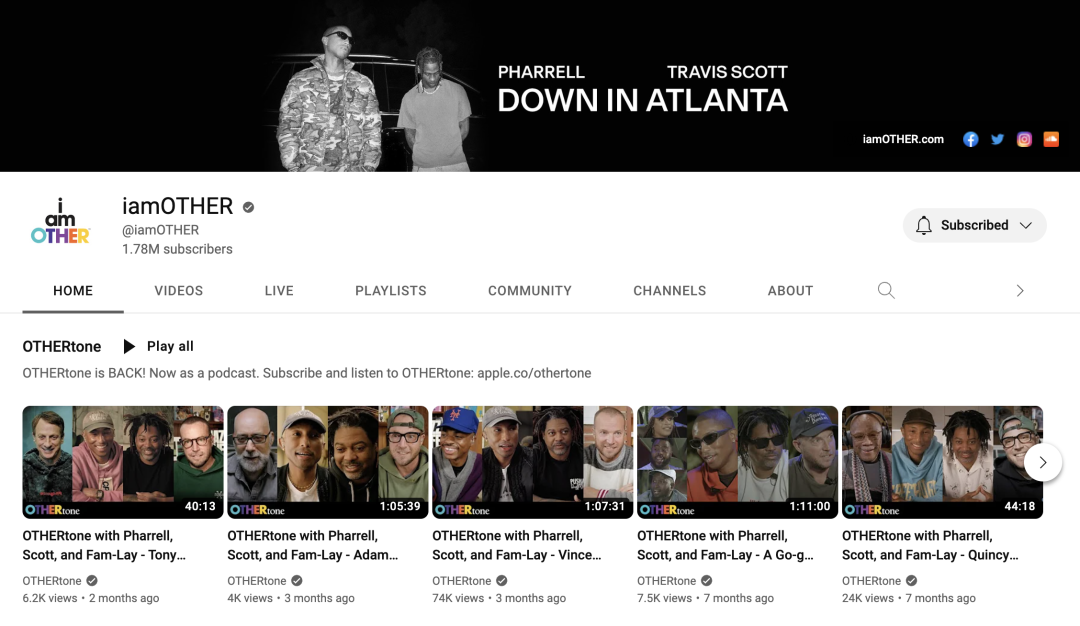Open the video title ending in A Go-g

tap(725, 545)
